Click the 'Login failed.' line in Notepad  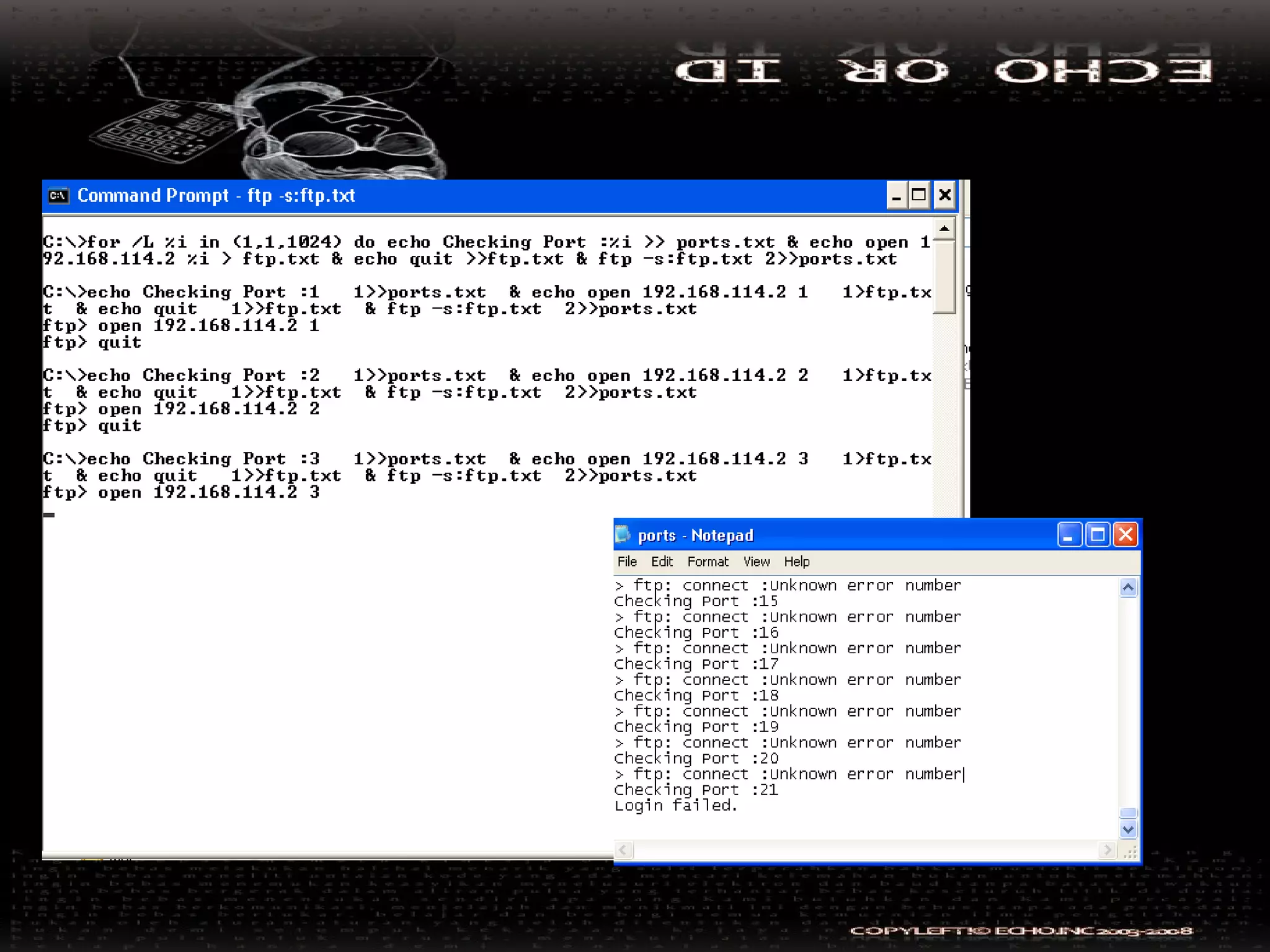tap(675, 806)
